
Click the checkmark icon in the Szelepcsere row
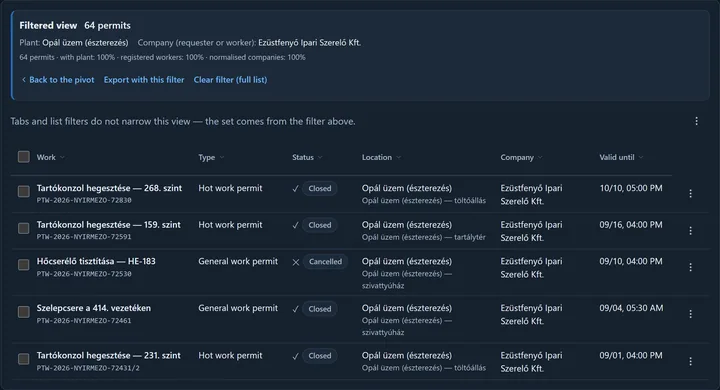coord(295,309)
